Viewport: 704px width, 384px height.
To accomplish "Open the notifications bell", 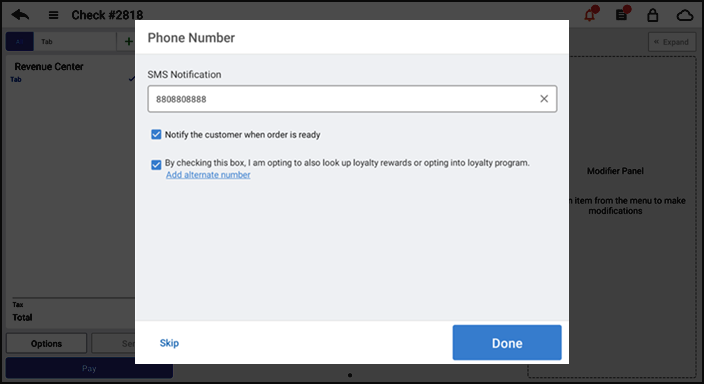I will (590, 15).
